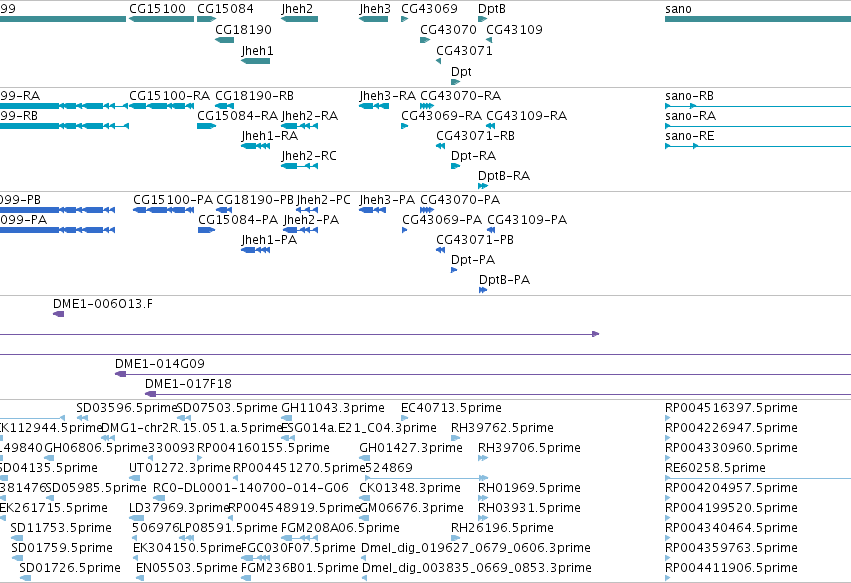Select EST GH11043.3prime
The image size is (851, 583).
coord(333,408)
